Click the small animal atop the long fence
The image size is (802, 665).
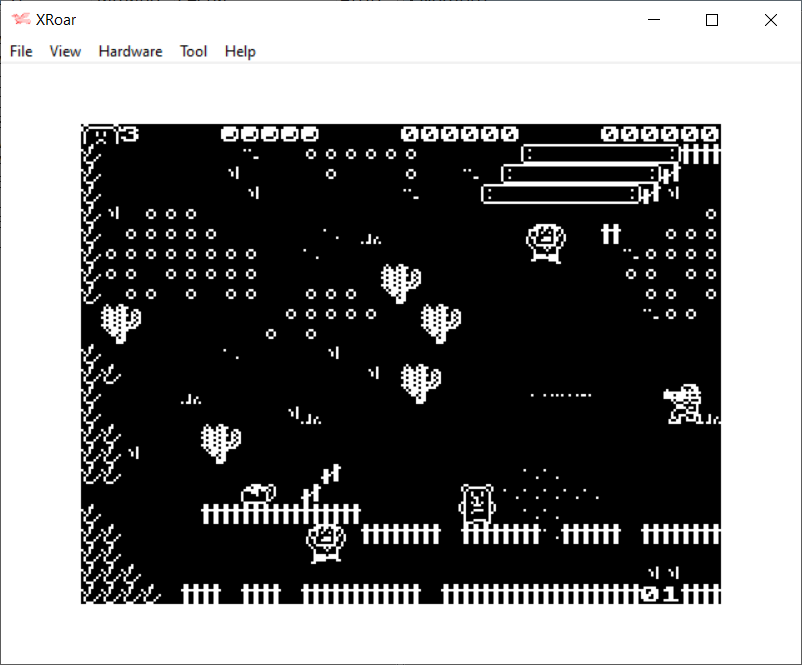coord(258,493)
